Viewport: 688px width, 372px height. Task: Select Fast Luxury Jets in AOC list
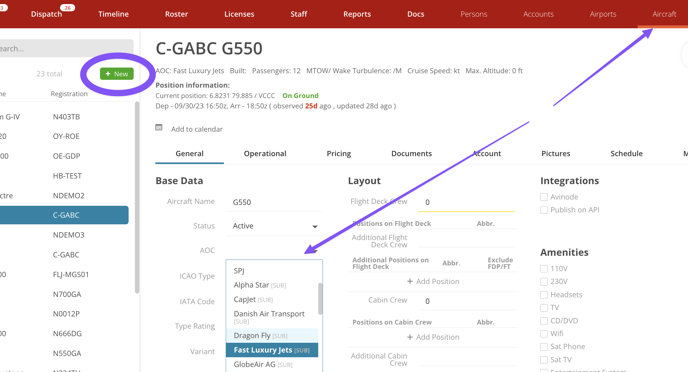pos(272,350)
